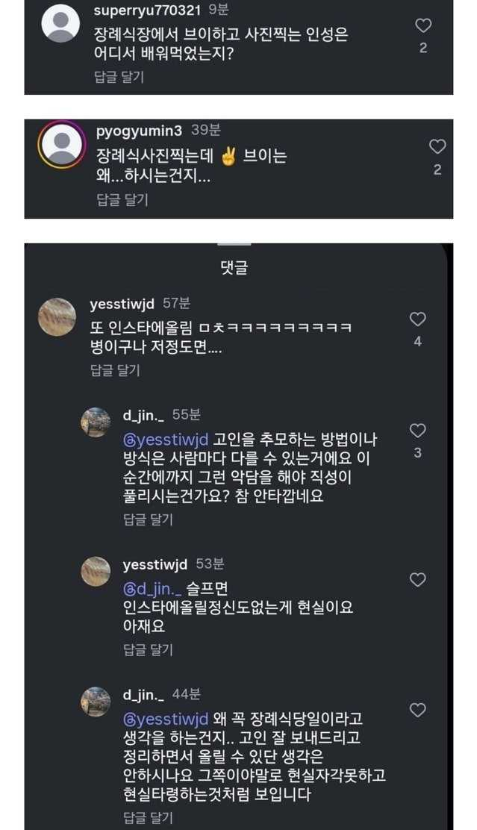The width and height of the screenshot is (477, 830).
Task: Open yesstiwjd's avatar on 57분 comment
Action: (57, 317)
